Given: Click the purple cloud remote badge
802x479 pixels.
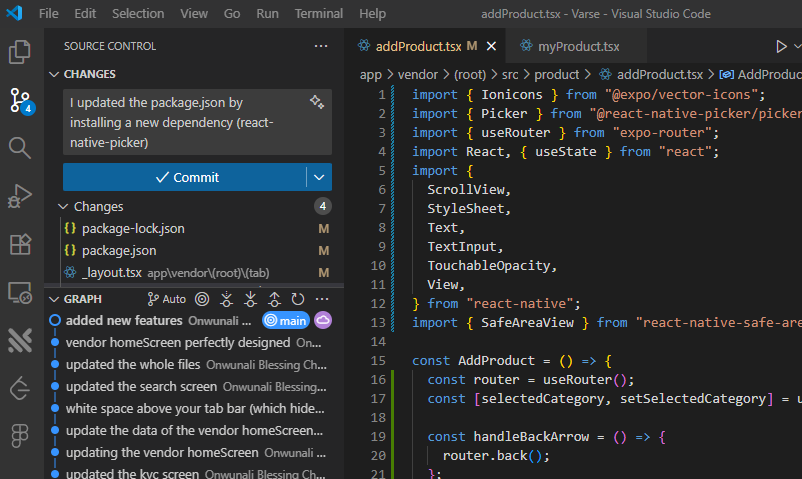Looking at the screenshot, I should [x=323, y=320].
